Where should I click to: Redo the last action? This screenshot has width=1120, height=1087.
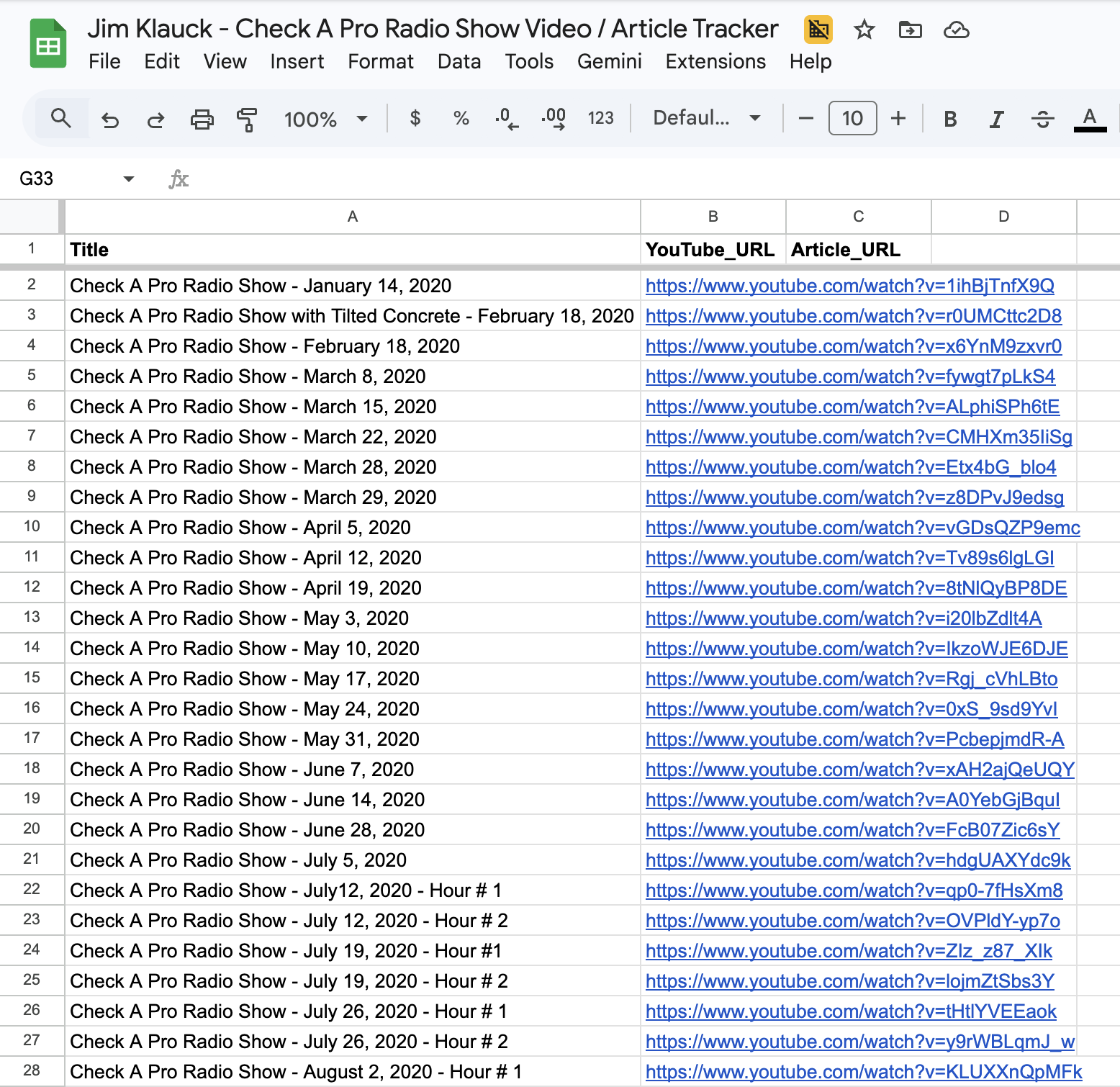point(155,119)
